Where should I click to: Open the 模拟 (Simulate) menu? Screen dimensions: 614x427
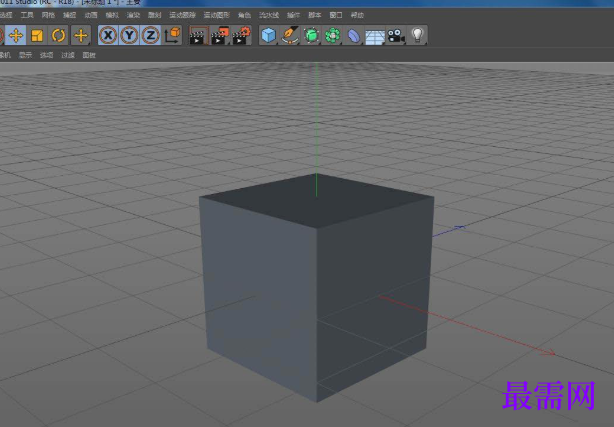tap(112, 15)
